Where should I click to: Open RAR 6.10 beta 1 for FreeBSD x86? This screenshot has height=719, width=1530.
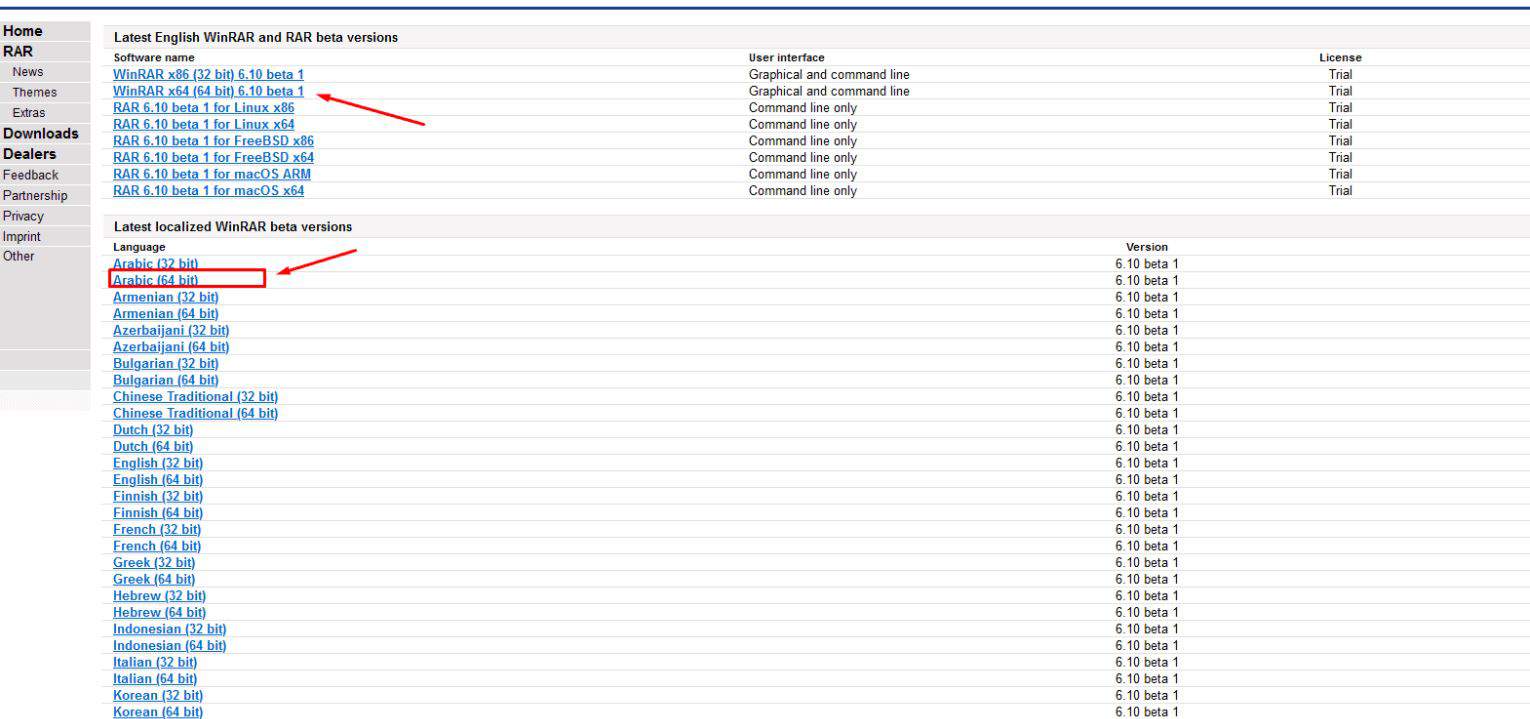[x=213, y=141]
